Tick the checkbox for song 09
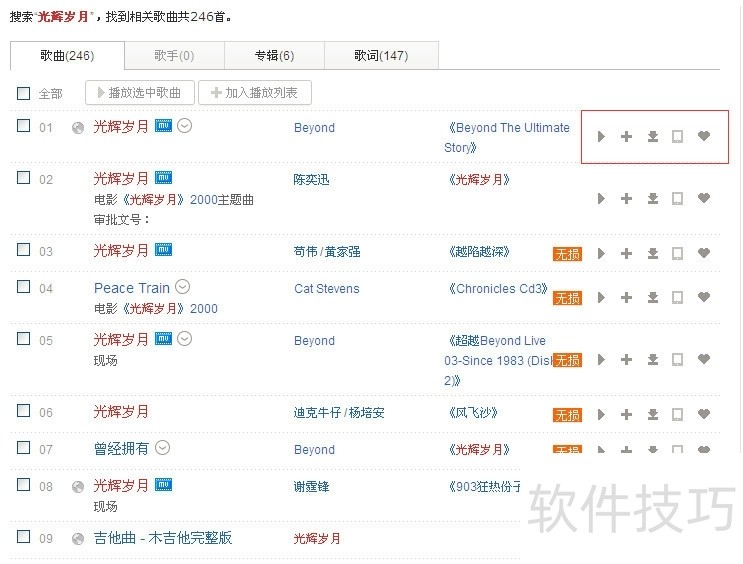The height and width of the screenshot is (564, 743). pos(23,537)
